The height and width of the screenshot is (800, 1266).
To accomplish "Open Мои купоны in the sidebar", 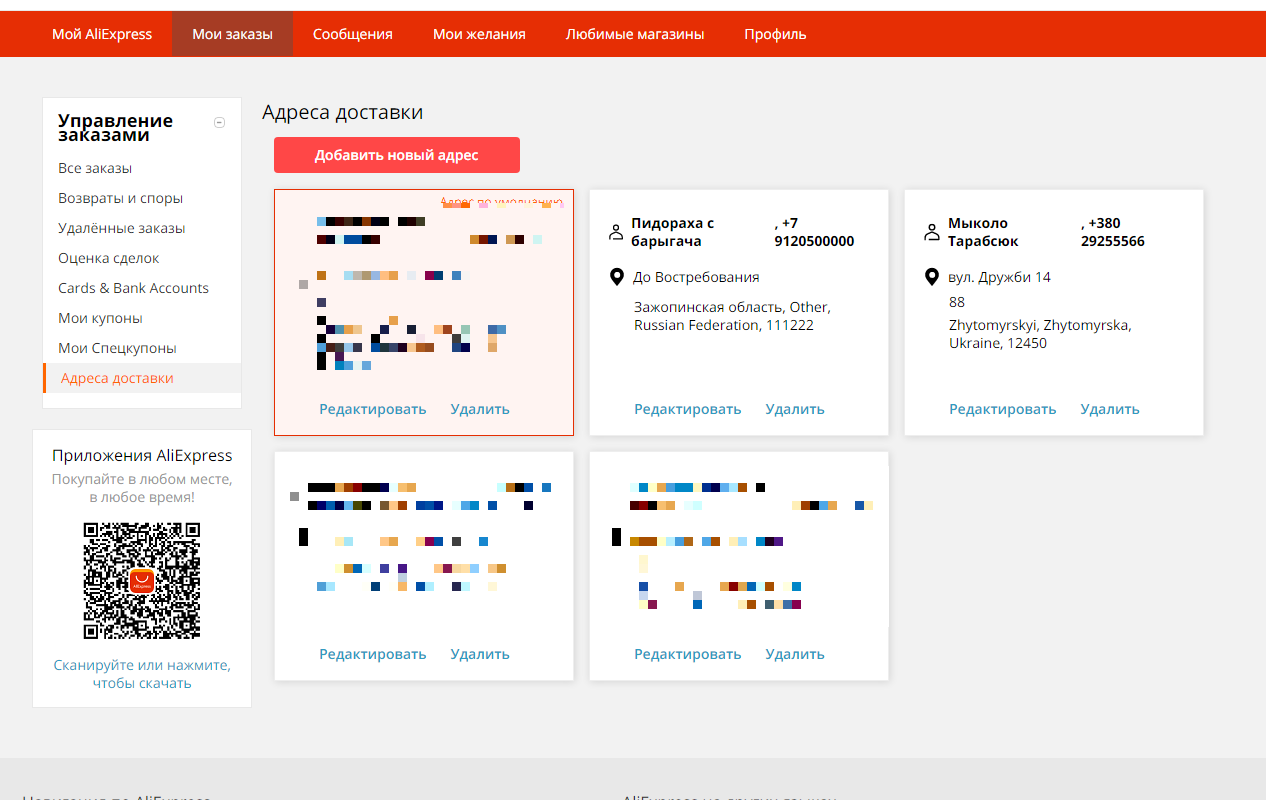I will [x=100, y=318].
